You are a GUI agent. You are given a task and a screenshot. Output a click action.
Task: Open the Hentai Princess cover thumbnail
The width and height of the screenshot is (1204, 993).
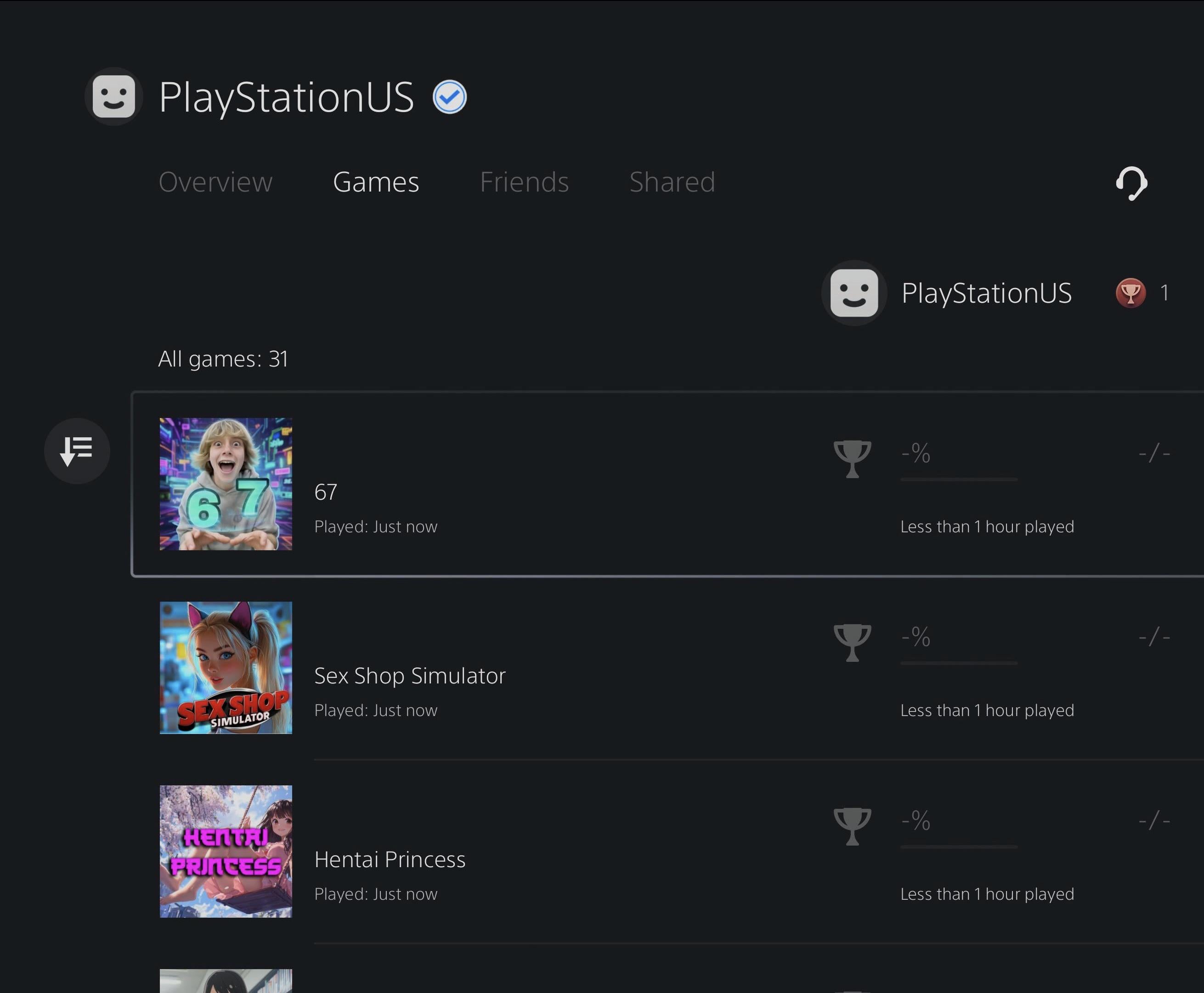coord(226,851)
